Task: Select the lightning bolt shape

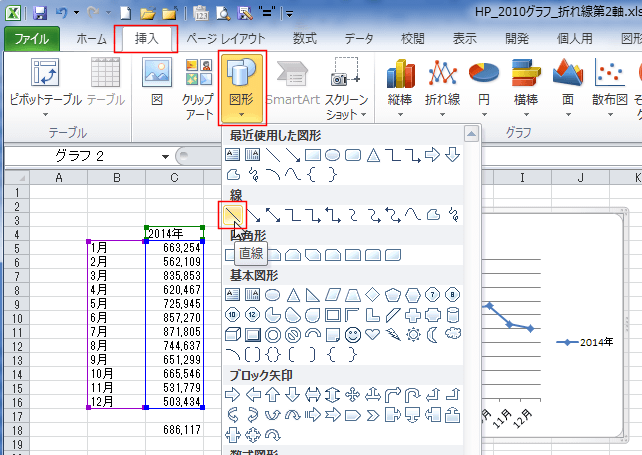Action: pos(392,333)
